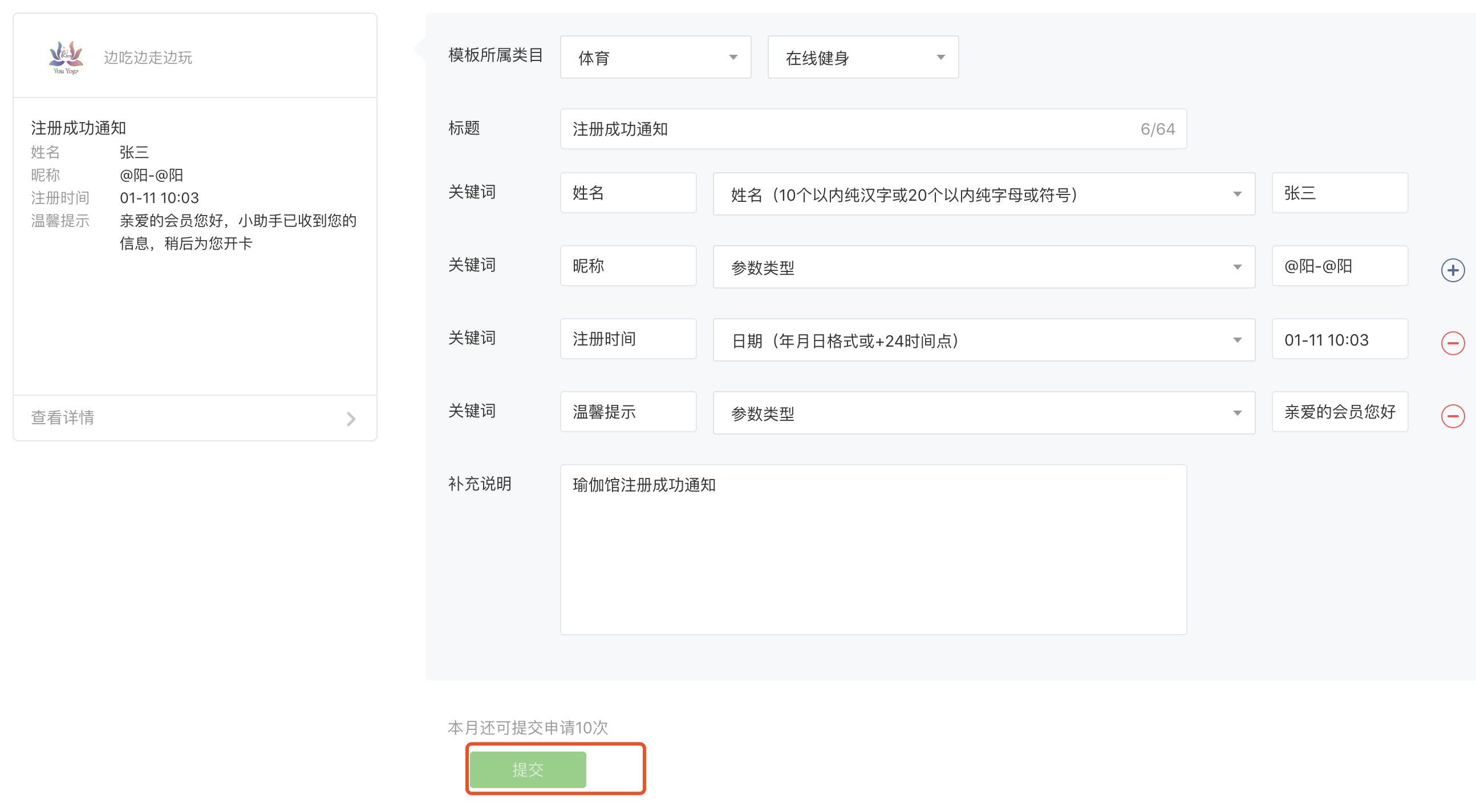Click the green 提交 button
1476x812 pixels.
click(527, 770)
